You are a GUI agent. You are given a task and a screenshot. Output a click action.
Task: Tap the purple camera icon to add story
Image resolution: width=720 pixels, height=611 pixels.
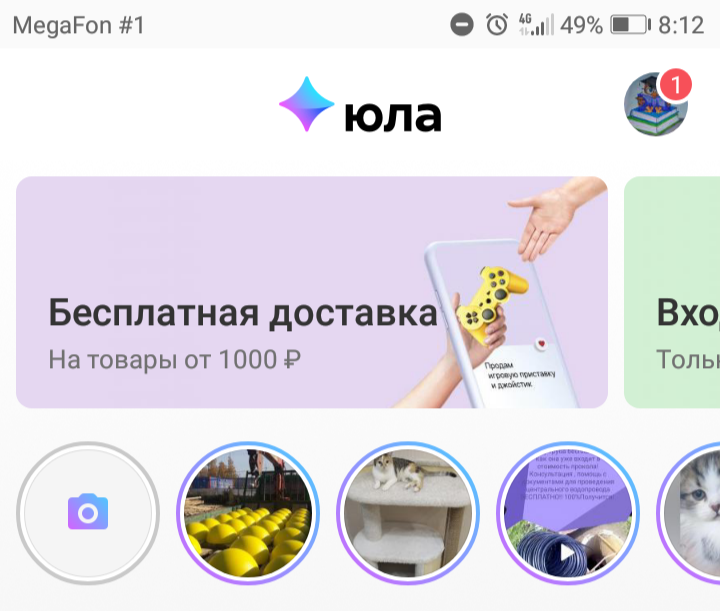[x=88, y=512]
